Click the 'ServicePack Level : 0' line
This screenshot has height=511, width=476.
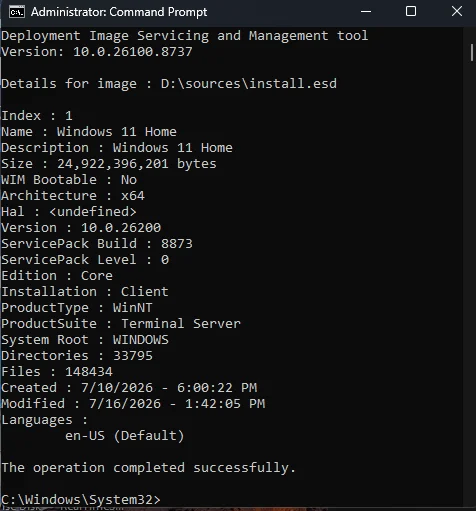[x=85, y=260]
